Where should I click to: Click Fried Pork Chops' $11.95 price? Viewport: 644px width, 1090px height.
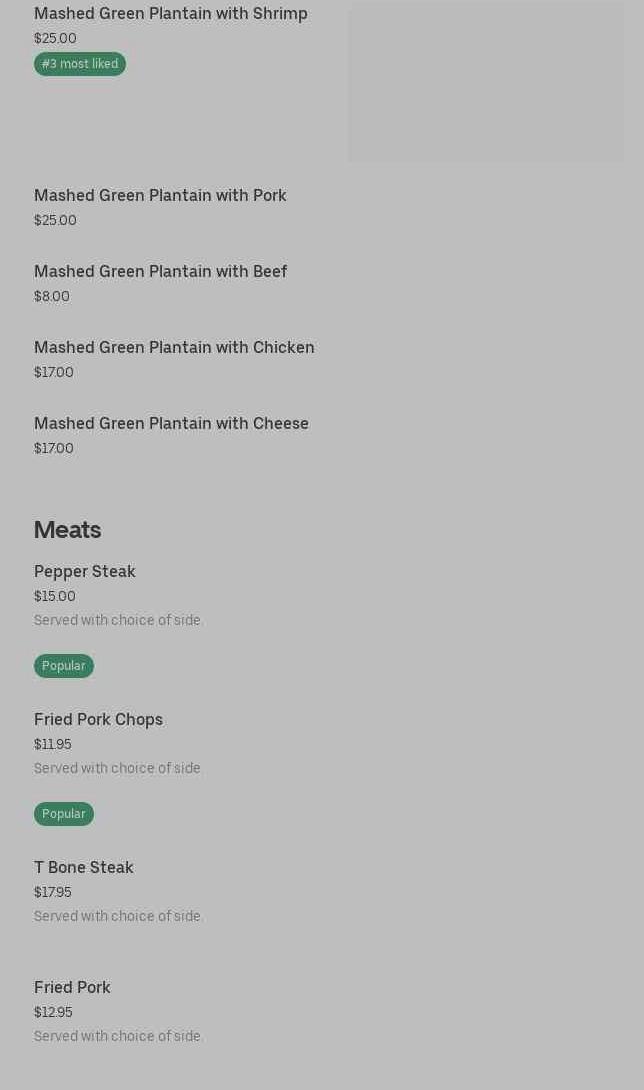tap(53, 745)
